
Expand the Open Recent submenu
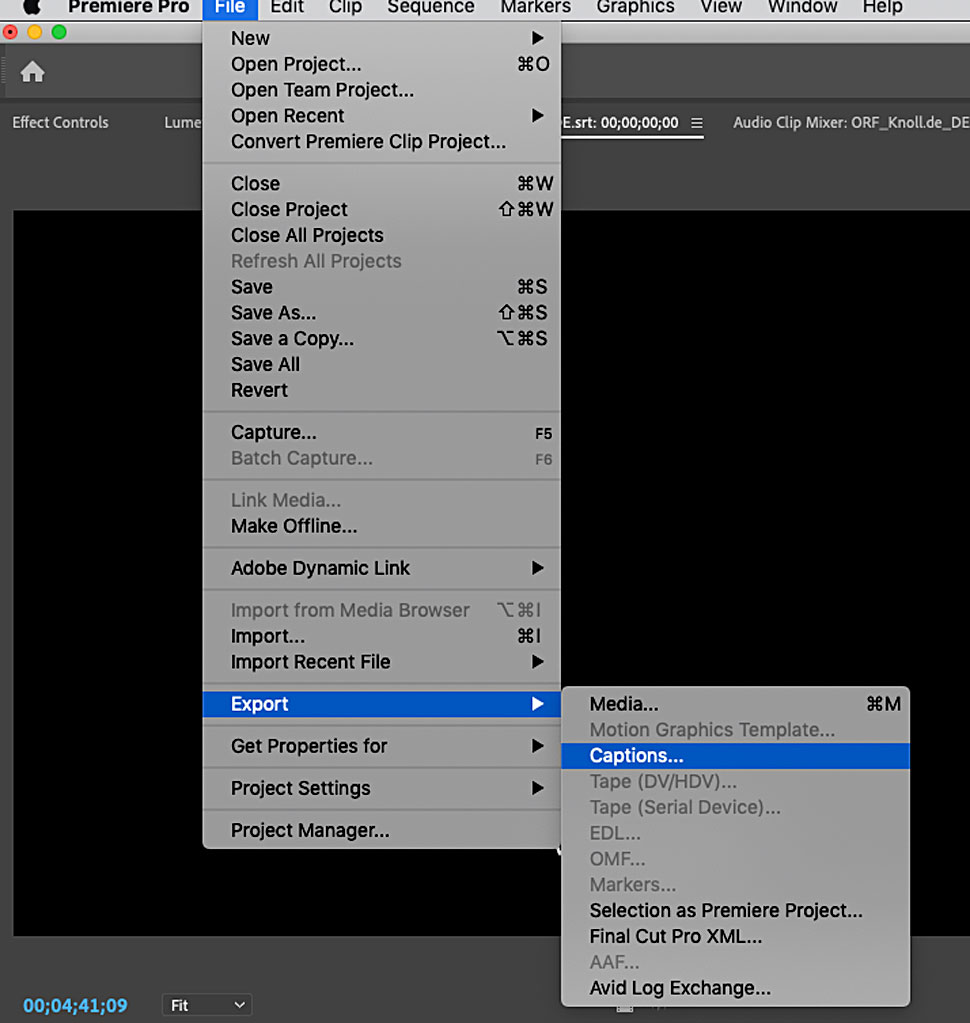tap(382, 116)
